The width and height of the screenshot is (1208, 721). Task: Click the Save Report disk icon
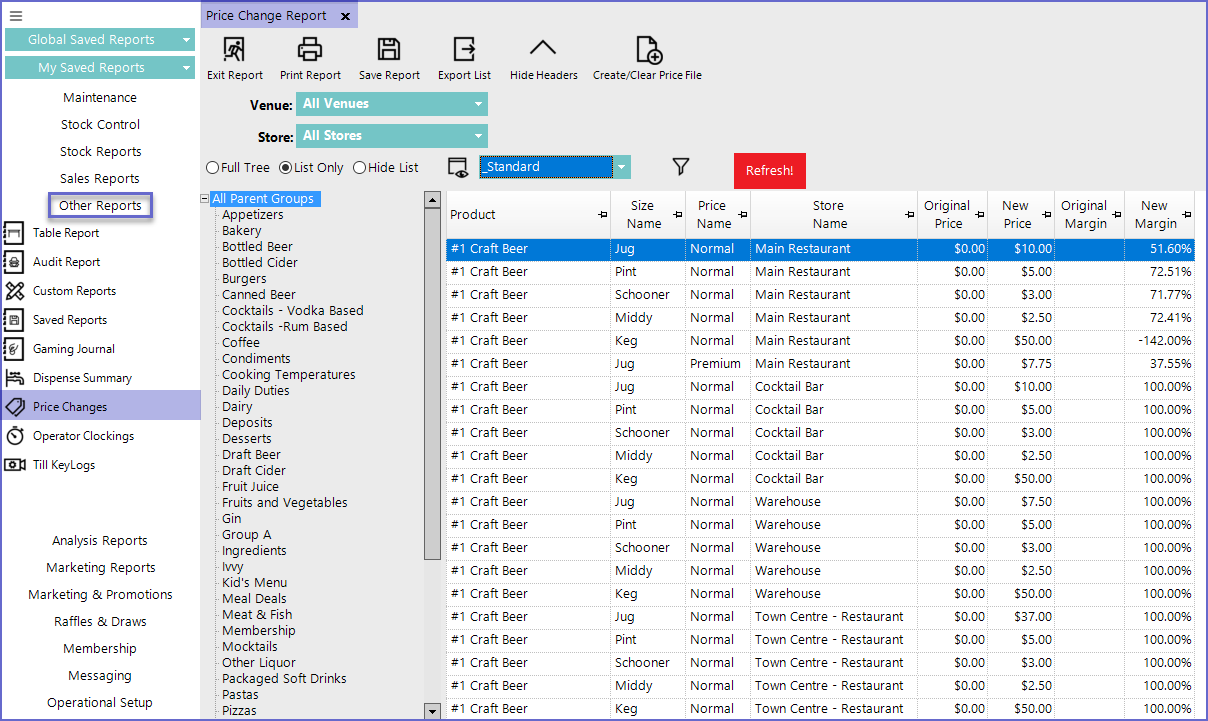pos(389,50)
